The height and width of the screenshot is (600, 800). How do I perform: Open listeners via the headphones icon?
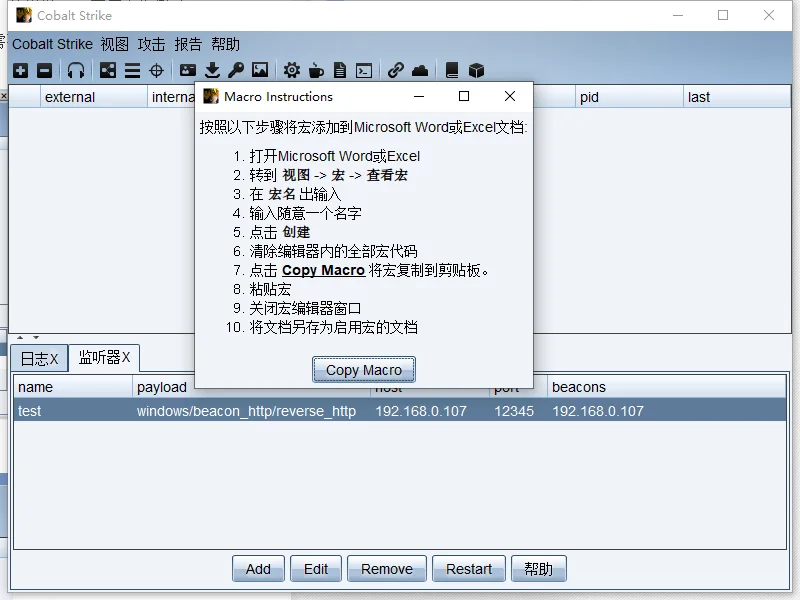[76, 70]
